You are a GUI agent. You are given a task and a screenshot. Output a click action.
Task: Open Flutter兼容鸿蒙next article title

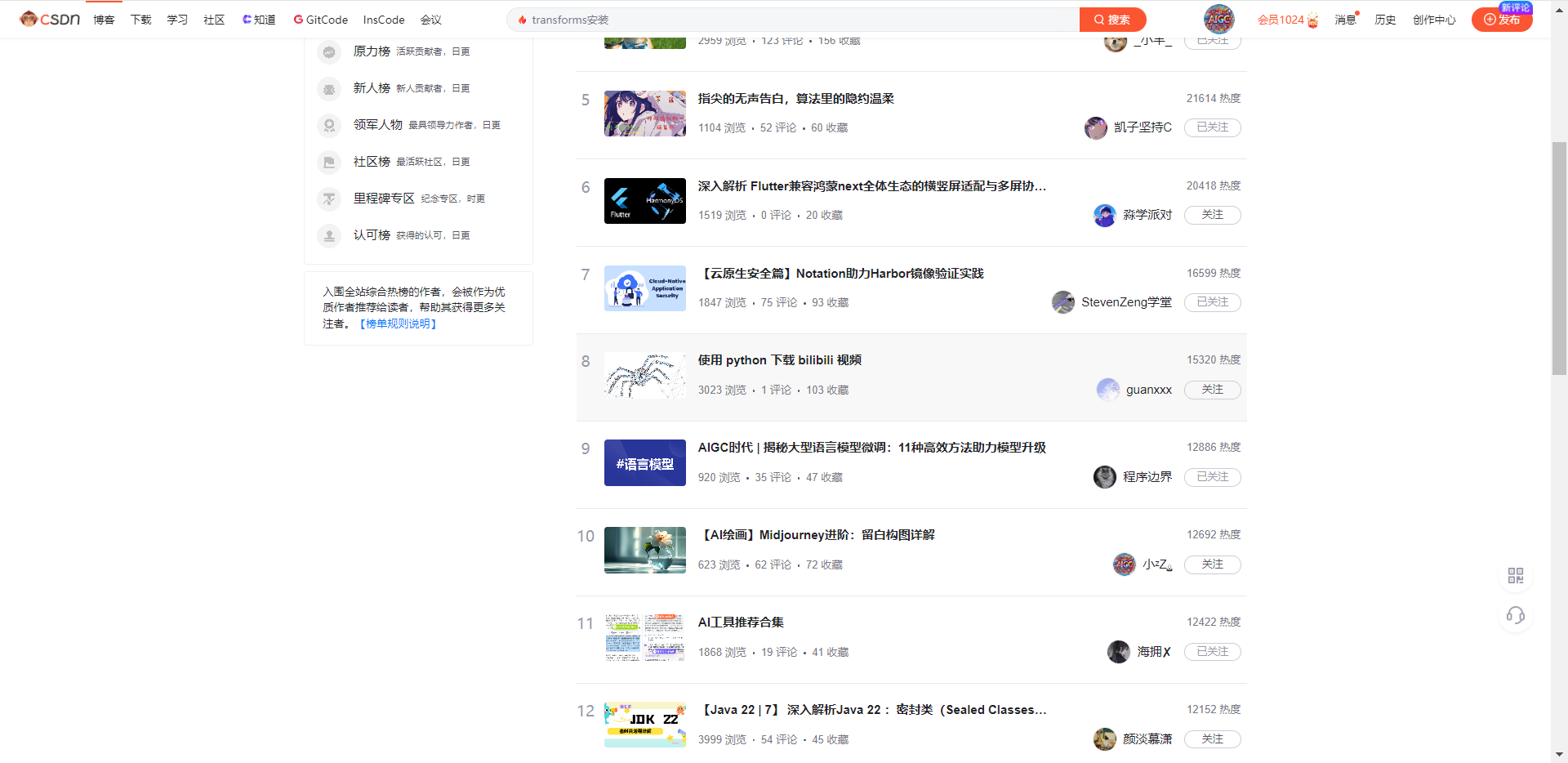point(872,186)
